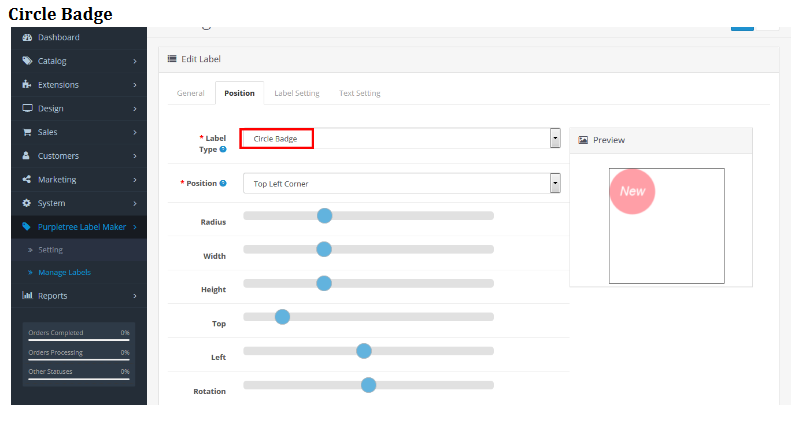The height and width of the screenshot is (425, 796).
Task: Open the Position dropdown arrow
Action: [x=555, y=183]
